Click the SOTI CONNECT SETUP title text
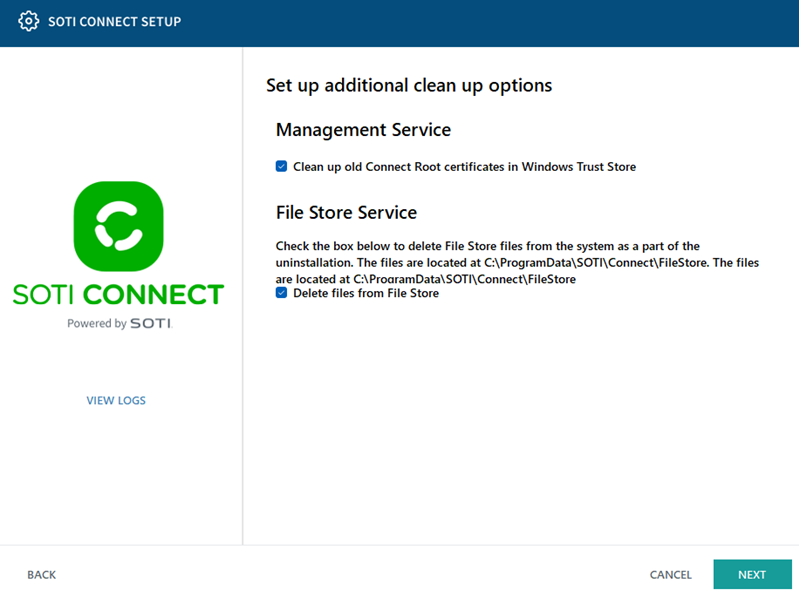Image resolution: width=799 pixels, height=596 pixels. 115,22
